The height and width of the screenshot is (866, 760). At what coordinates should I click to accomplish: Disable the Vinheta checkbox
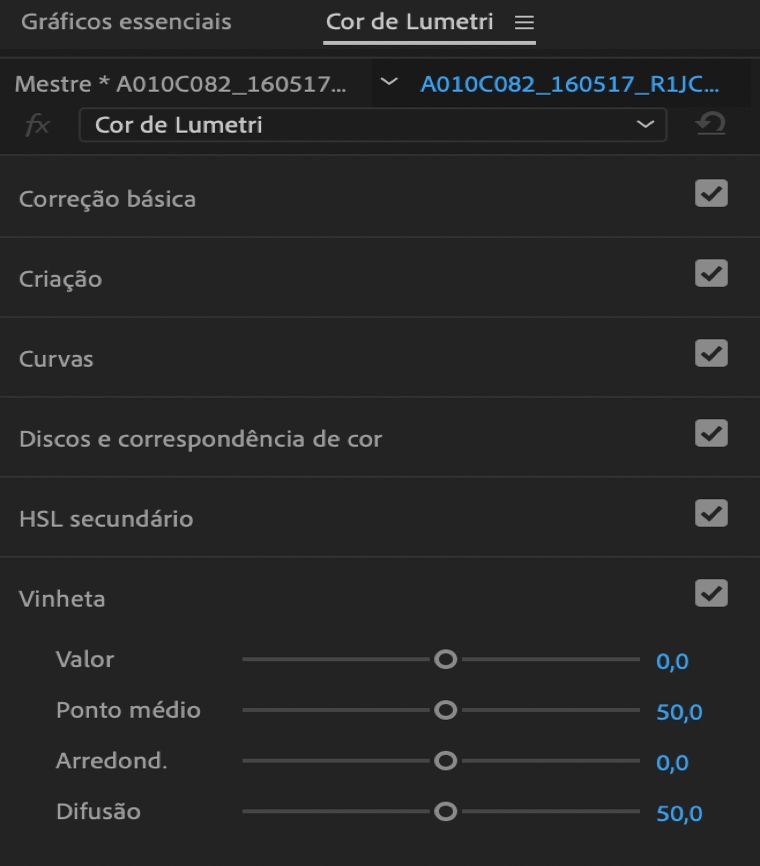click(711, 592)
